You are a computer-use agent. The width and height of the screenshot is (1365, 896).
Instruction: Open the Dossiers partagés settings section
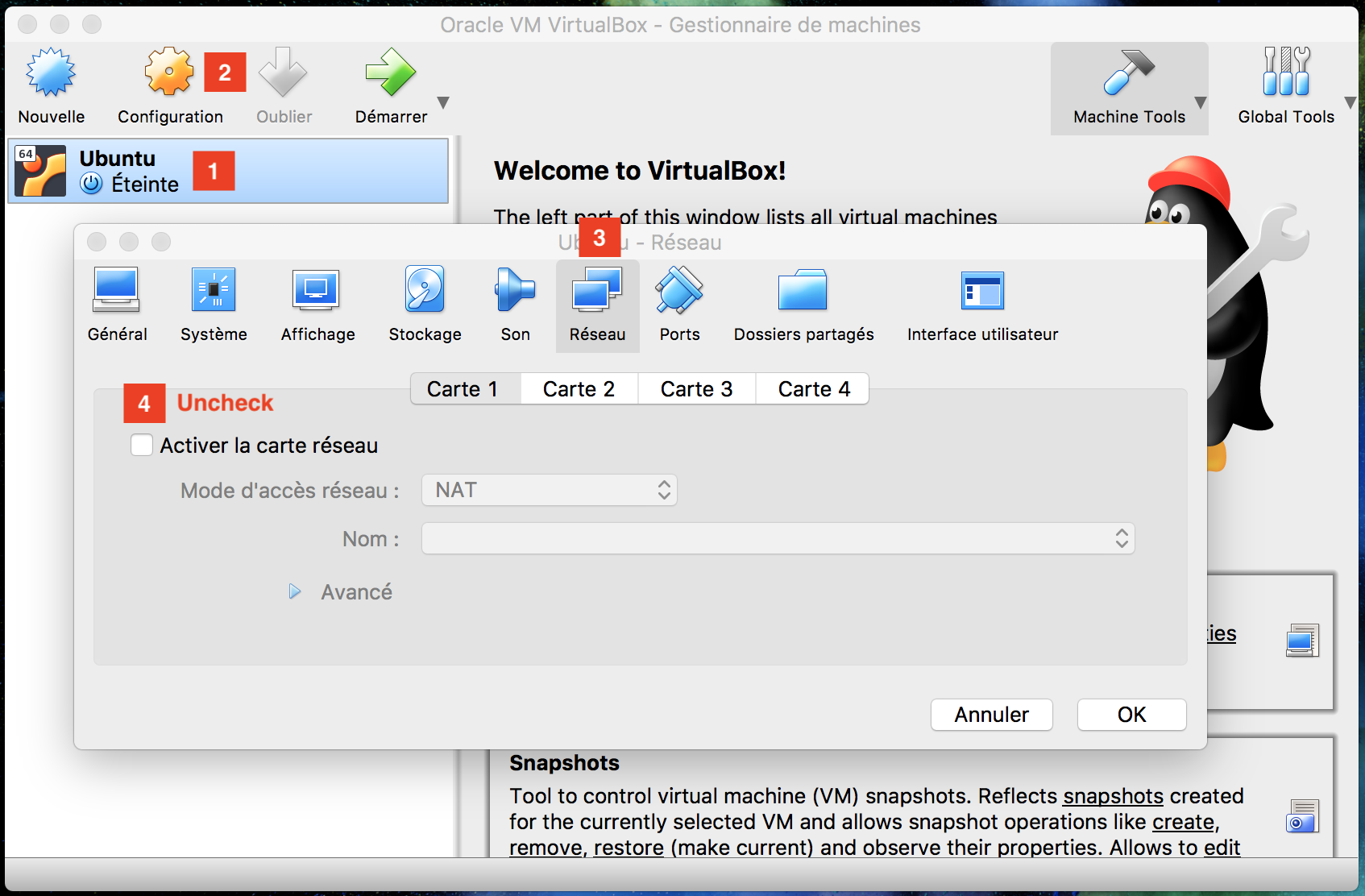[803, 306]
